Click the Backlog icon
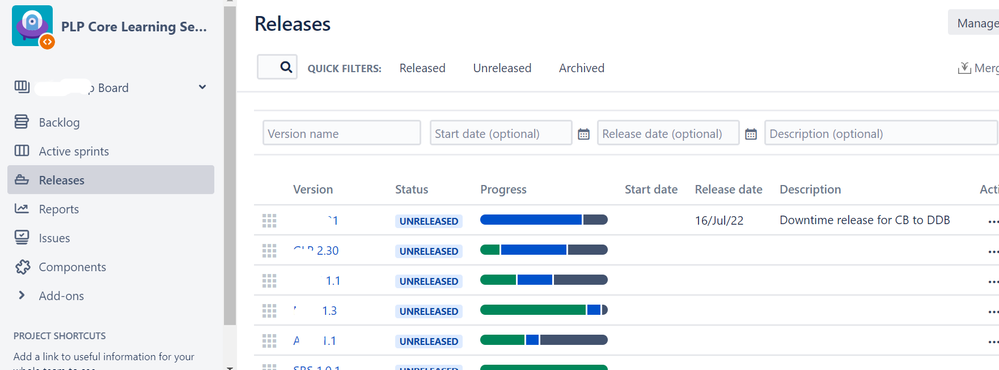The width and height of the screenshot is (999, 370). (22, 122)
